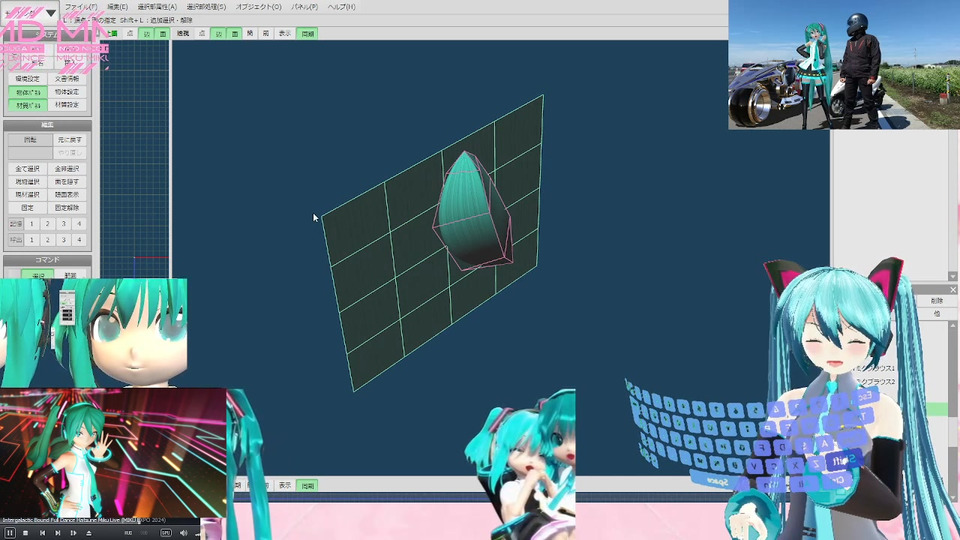Screen dimensions: 960x540
Task: Click やり直し redo button
Action: [x=69, y=152]
